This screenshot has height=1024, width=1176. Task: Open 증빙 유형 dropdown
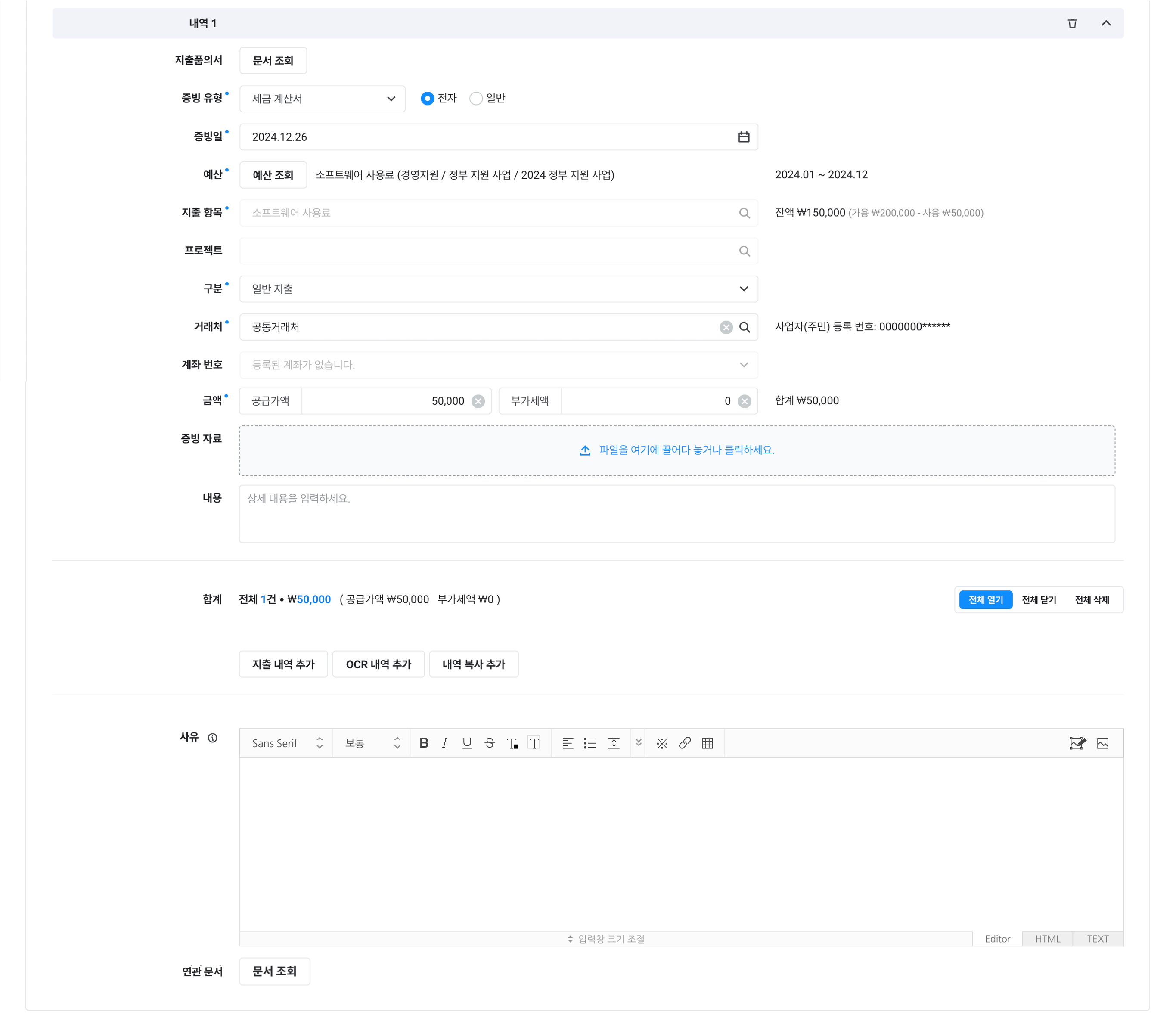coord(322,99)
